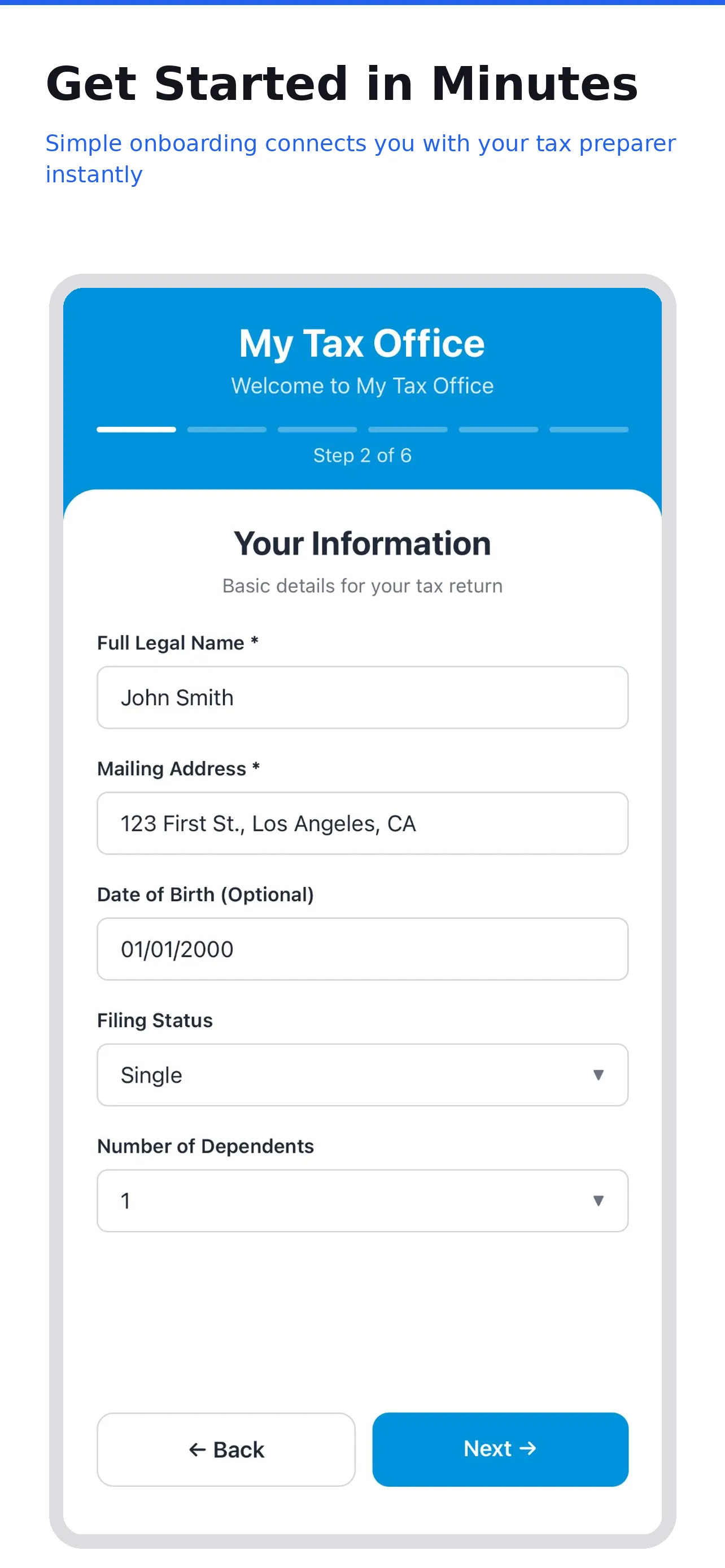Click the Date of Birth field
Screen dimensions: 725x1568
[x=362, y=948]
